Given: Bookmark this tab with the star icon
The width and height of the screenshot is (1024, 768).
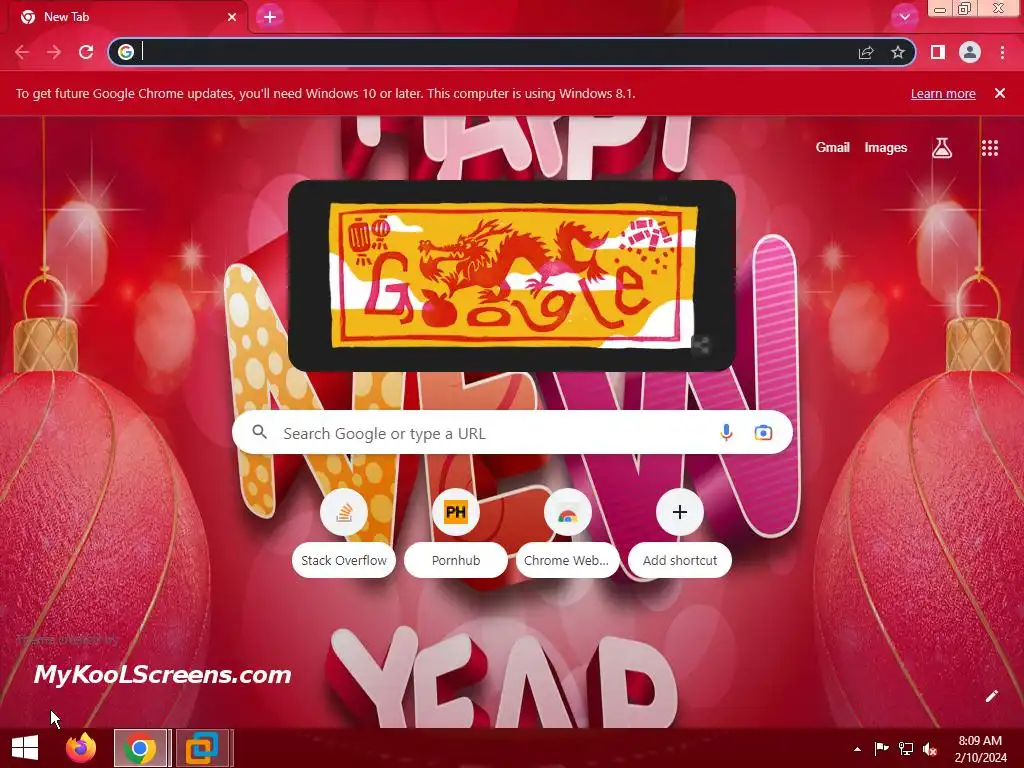Looking at the screenshot, I should 898,52.
